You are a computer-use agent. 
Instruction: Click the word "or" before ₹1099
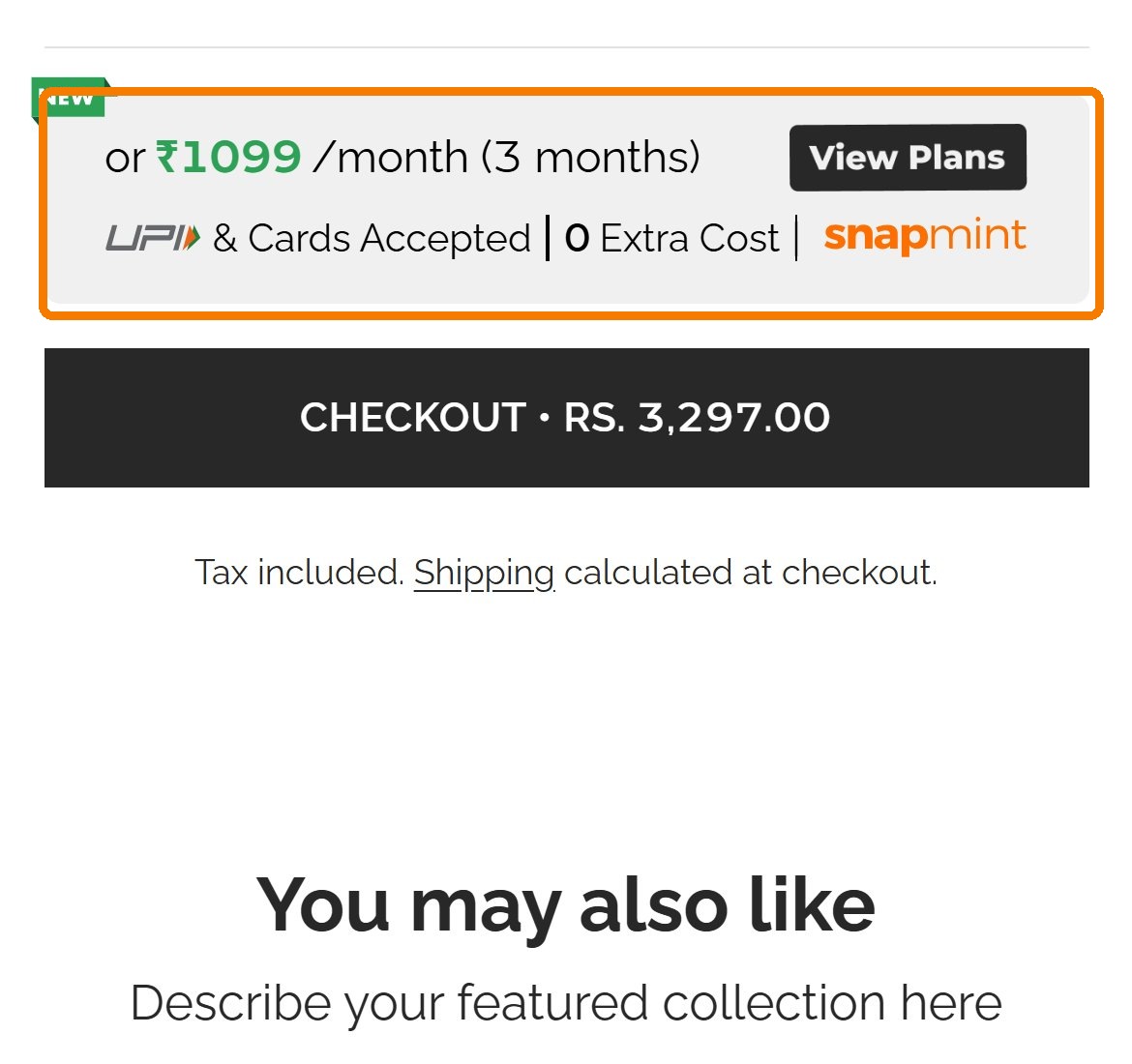point(125,158)
